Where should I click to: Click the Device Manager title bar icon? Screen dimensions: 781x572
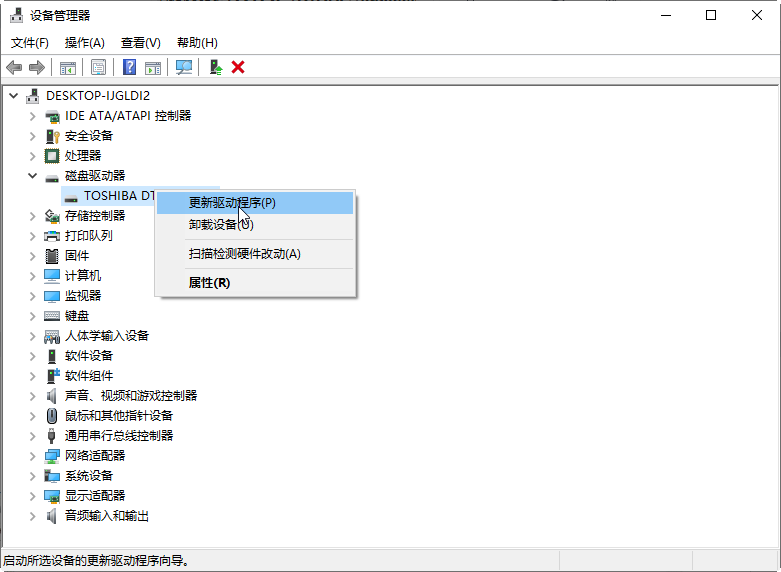16,15
